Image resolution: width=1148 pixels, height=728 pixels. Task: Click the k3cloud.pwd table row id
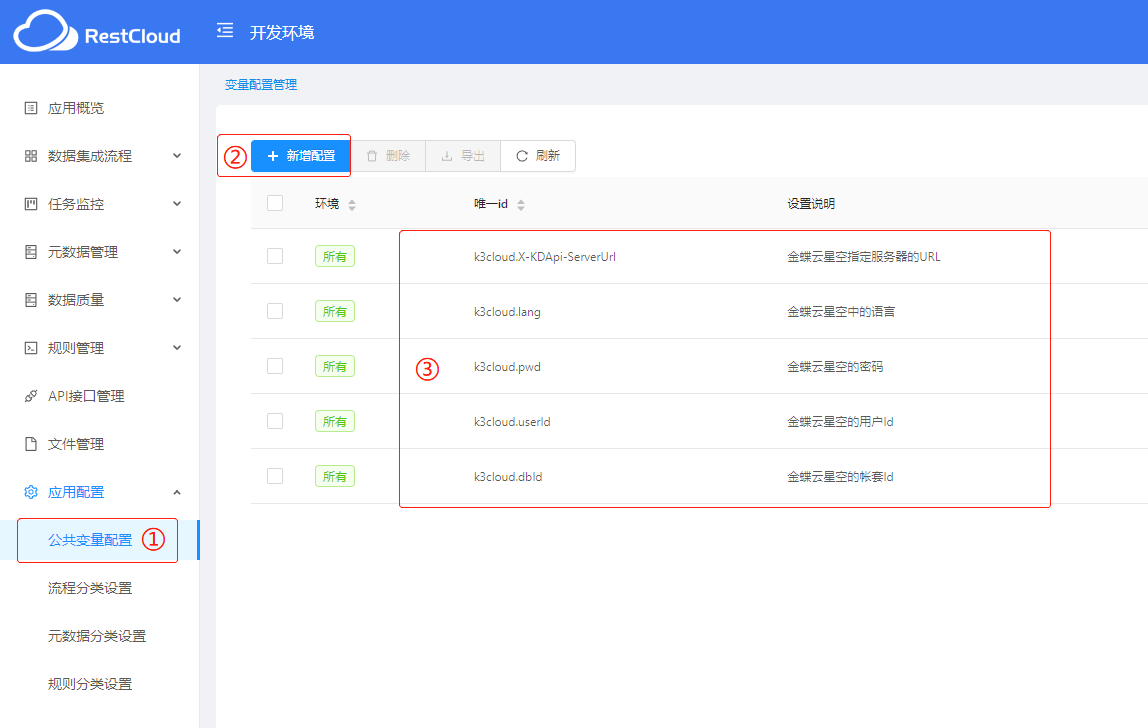[507, 367]
